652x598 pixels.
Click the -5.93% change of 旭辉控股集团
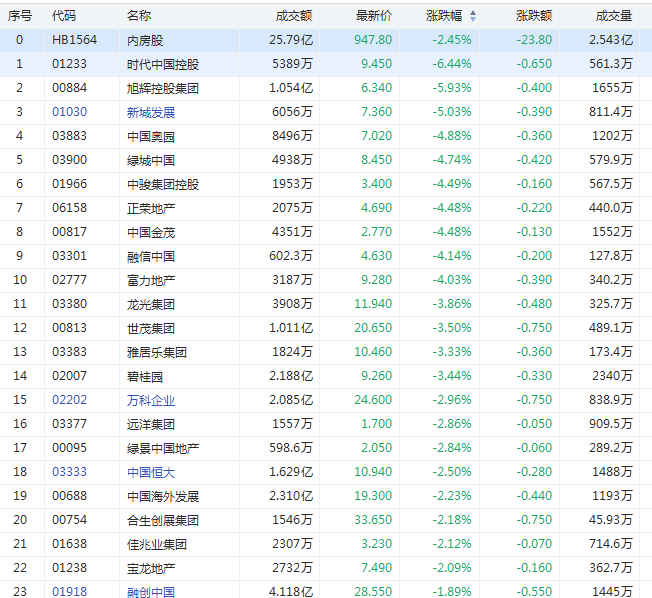(x=452, y=88)
